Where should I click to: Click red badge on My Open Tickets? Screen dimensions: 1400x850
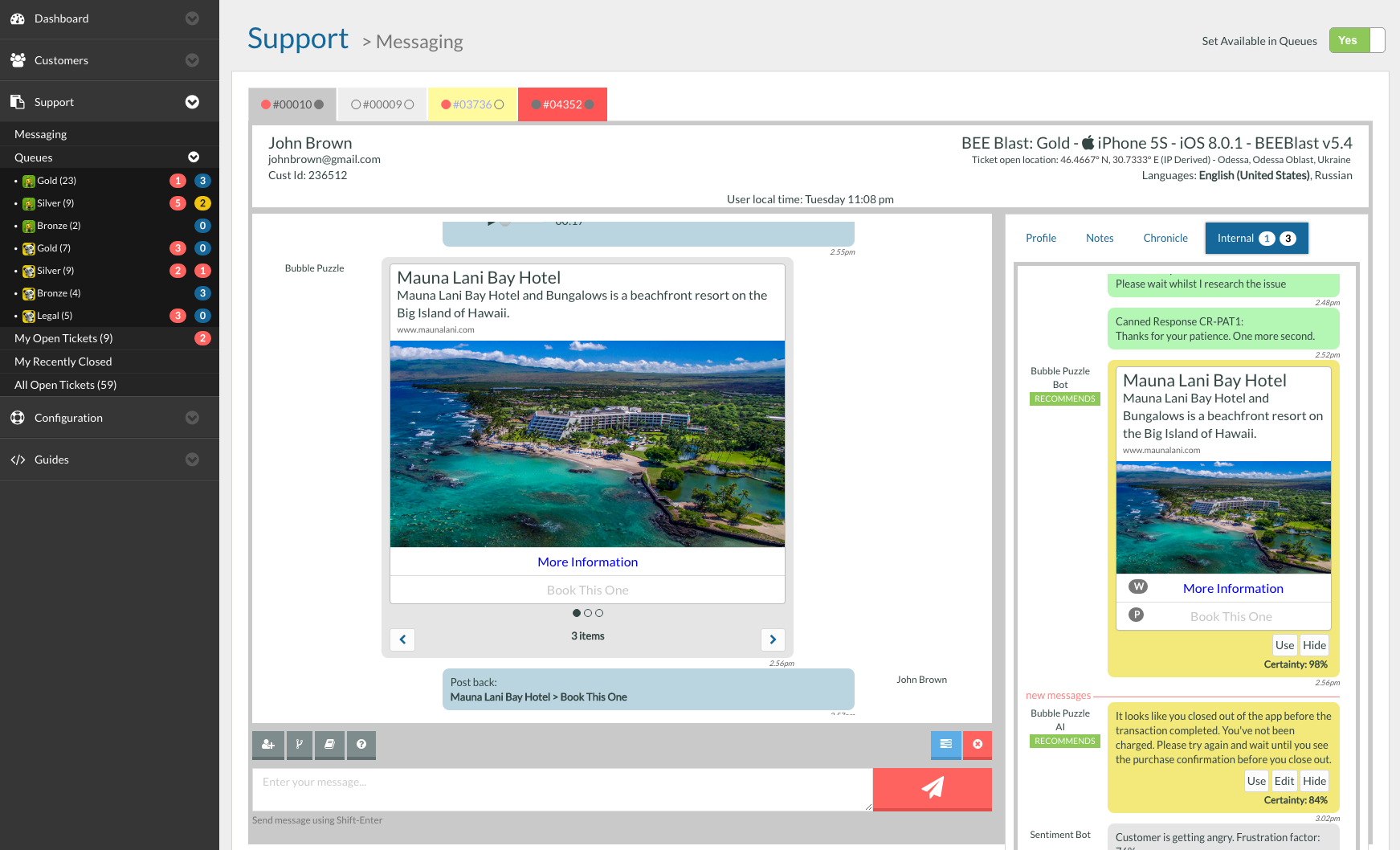coord(203,338)
